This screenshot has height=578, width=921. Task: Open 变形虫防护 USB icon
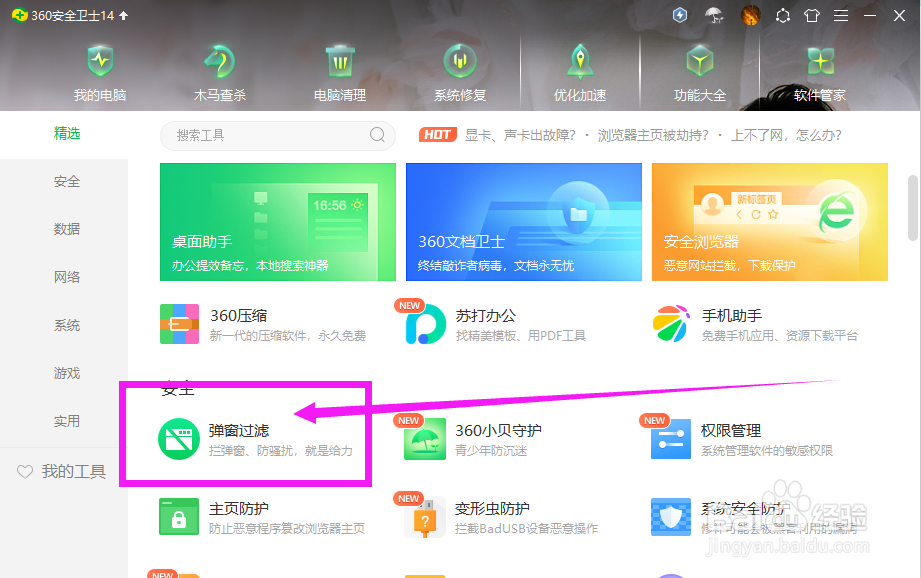tap(425, 517)
